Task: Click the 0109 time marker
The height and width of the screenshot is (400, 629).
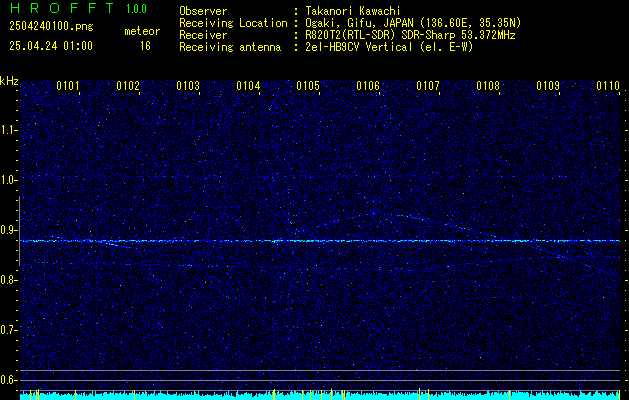Action: (x=548, y=86)
